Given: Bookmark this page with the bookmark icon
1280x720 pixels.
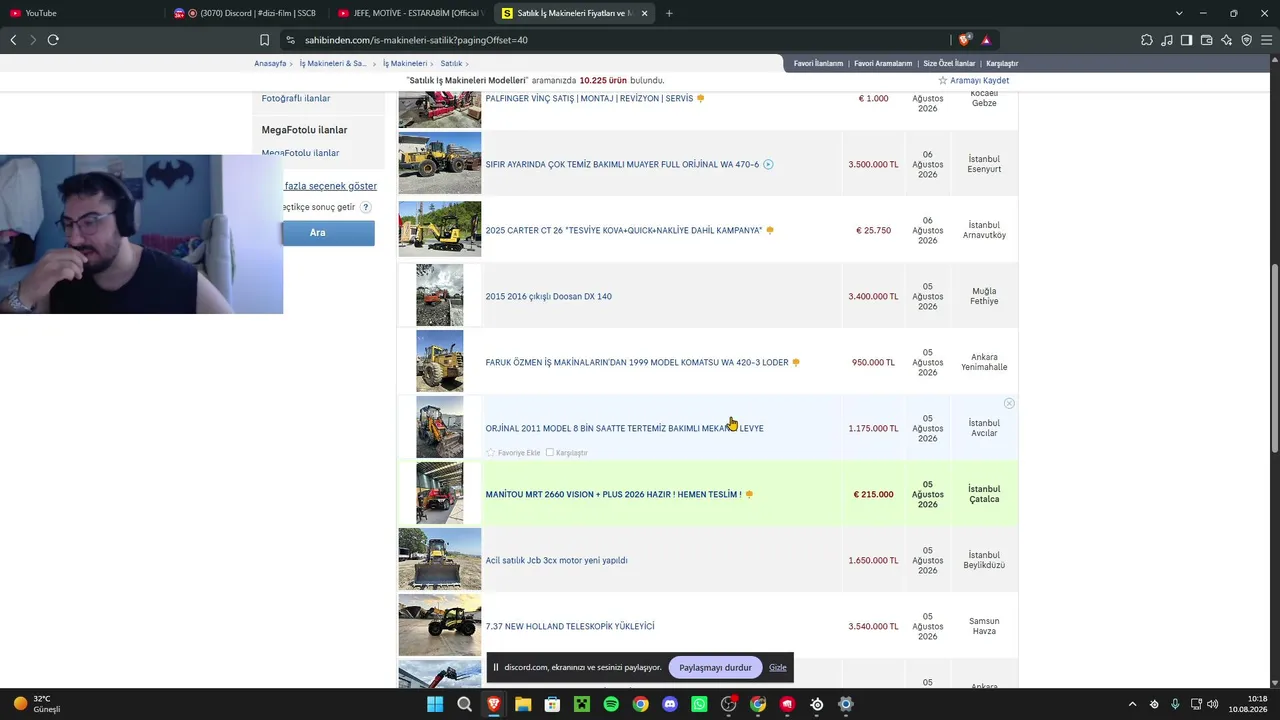Looking at the screenshot, I should (264, 40).
